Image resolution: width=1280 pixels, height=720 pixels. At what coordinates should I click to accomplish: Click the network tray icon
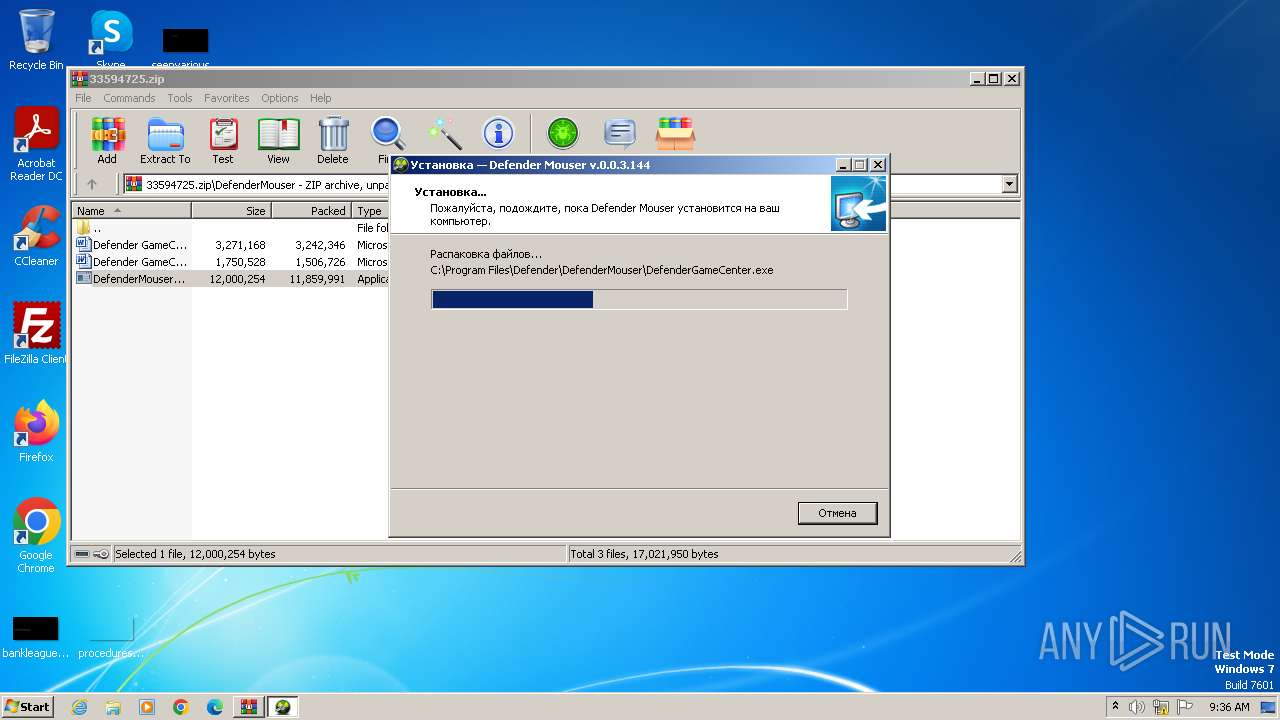1161,707
